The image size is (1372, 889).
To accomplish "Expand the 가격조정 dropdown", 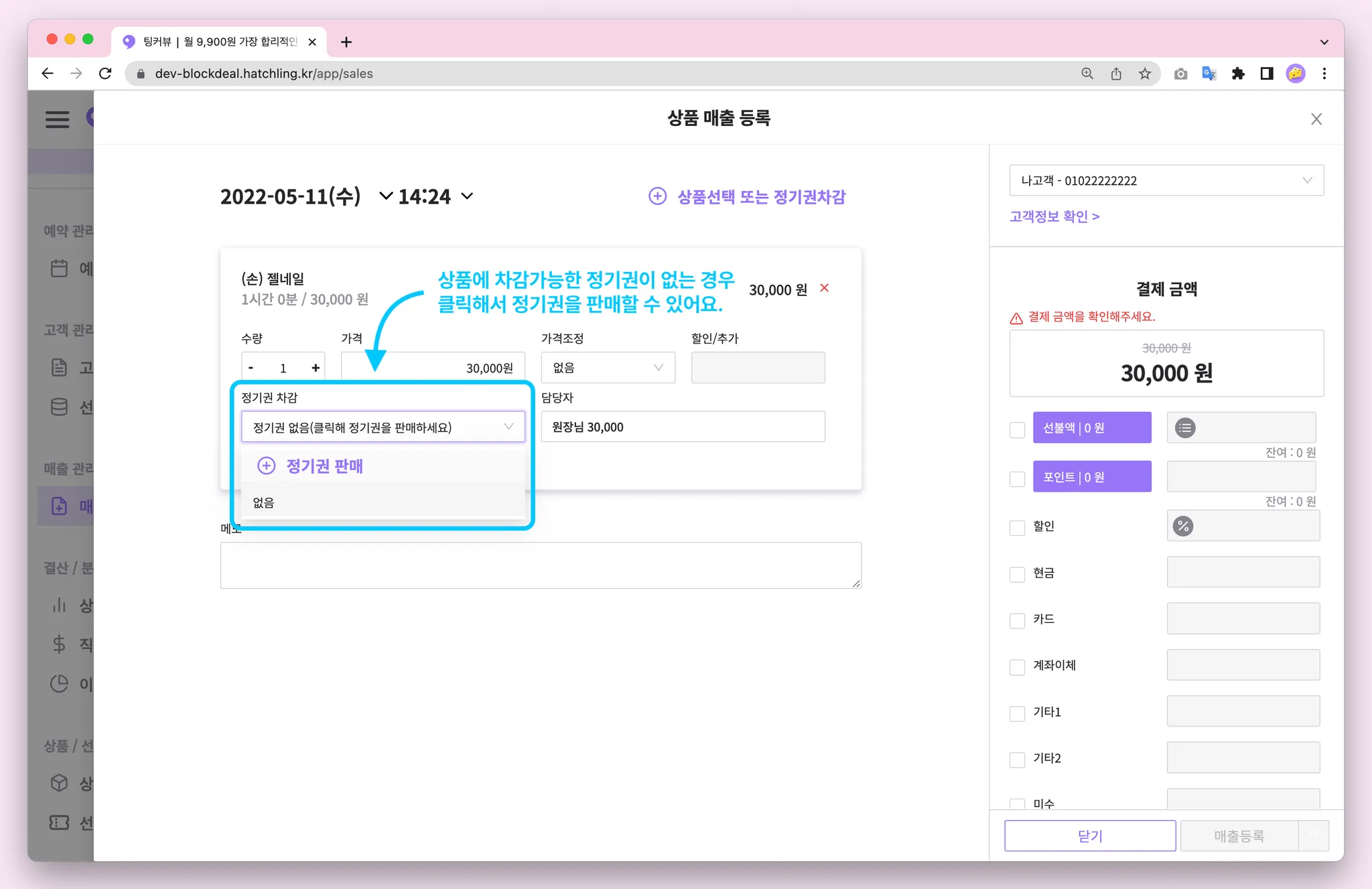I will [x=607, y=368].
